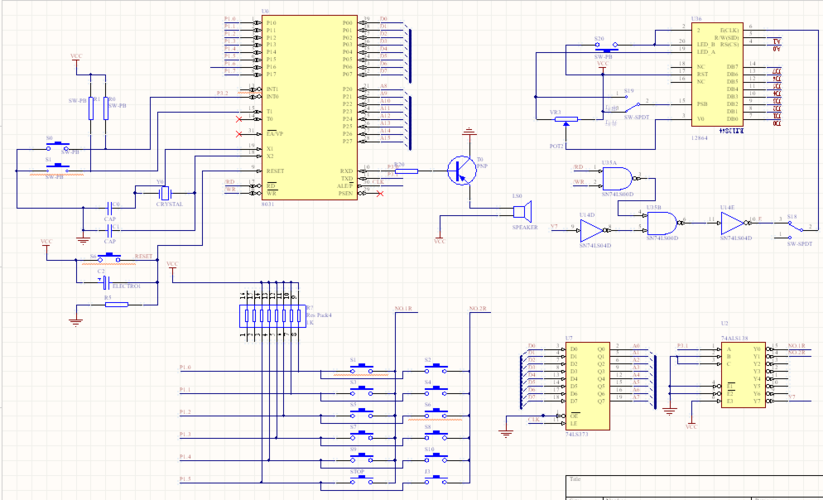Select the 74ALS138 decoder U2
Viewport: 823px width, 500px height.
(743, 375)
